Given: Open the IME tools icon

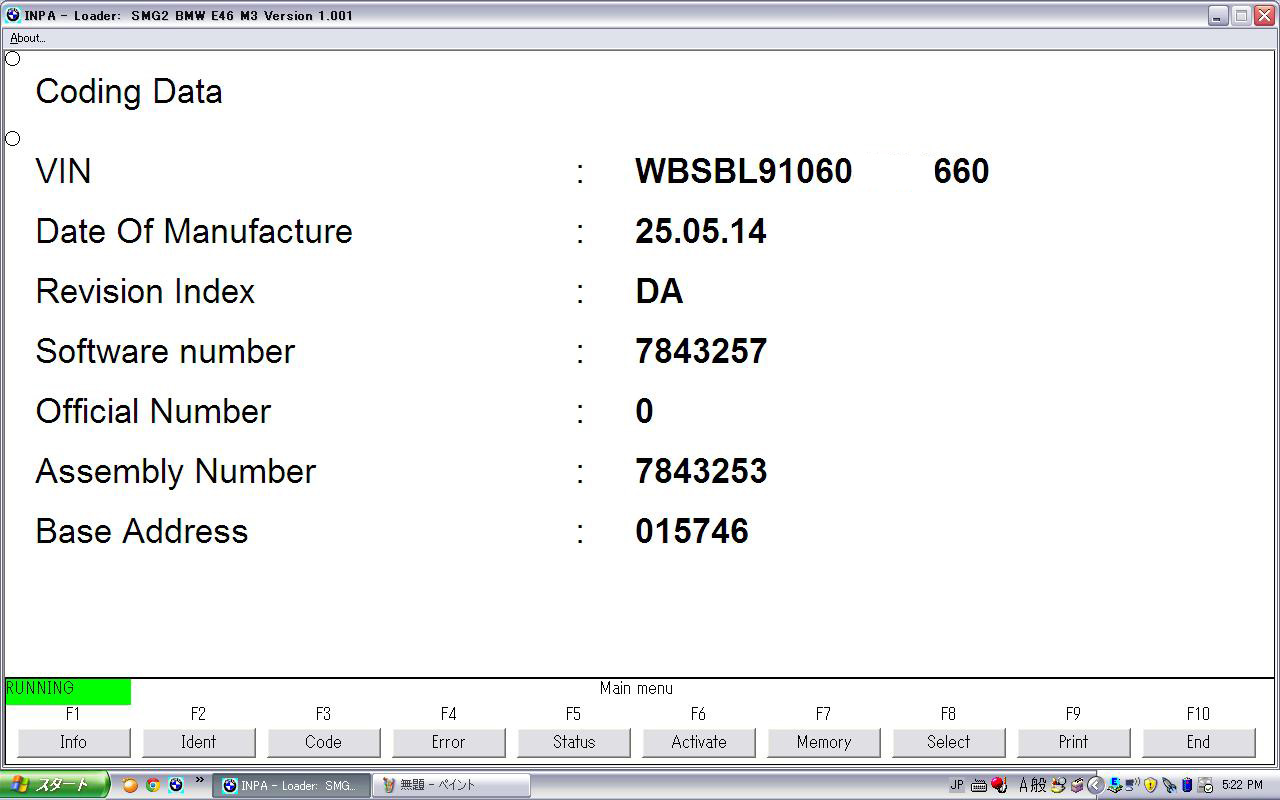Looking at the screenshot, I should [1057, 785].
